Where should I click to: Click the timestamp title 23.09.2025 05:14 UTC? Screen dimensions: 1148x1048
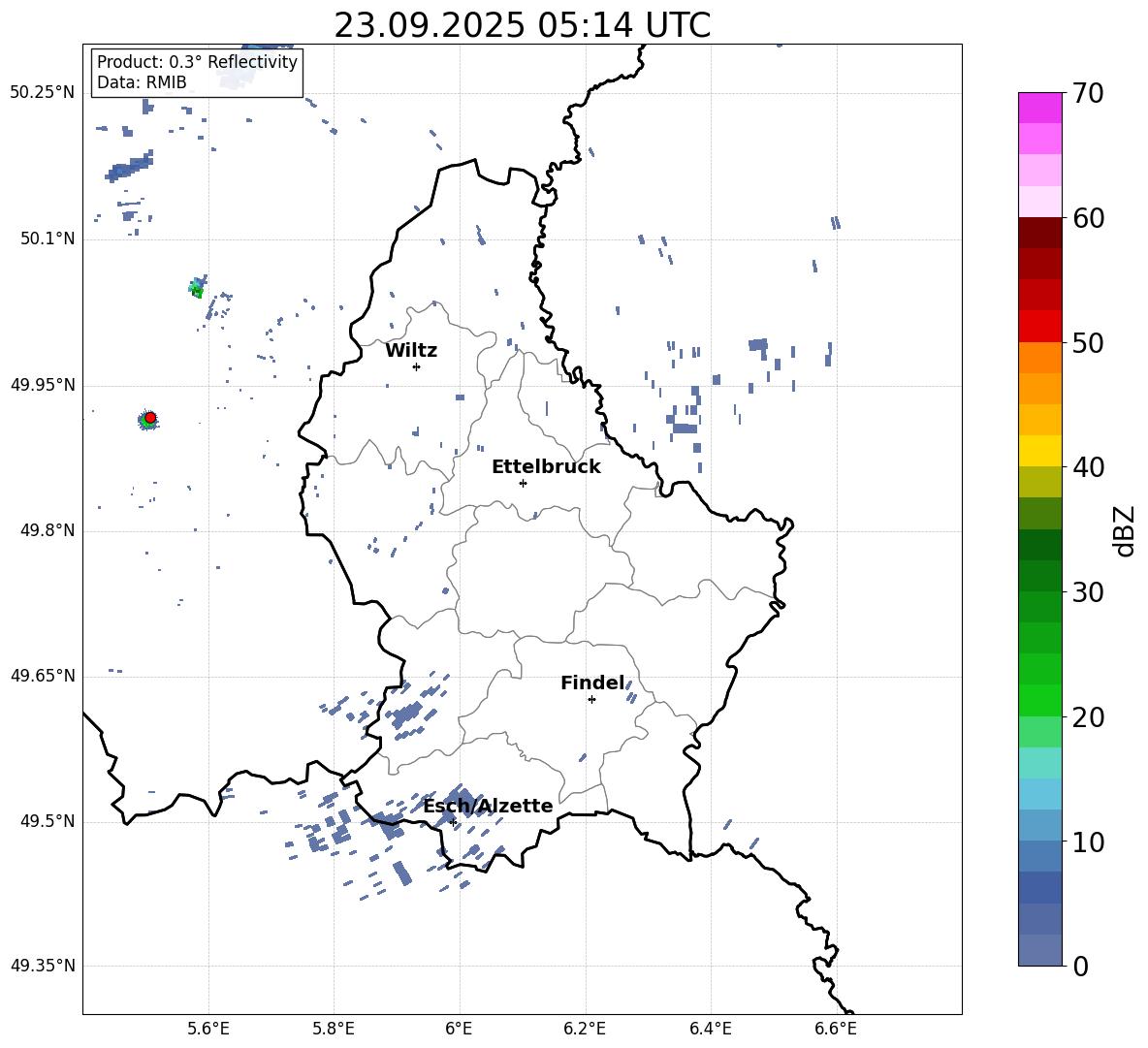tap(522, 26)
